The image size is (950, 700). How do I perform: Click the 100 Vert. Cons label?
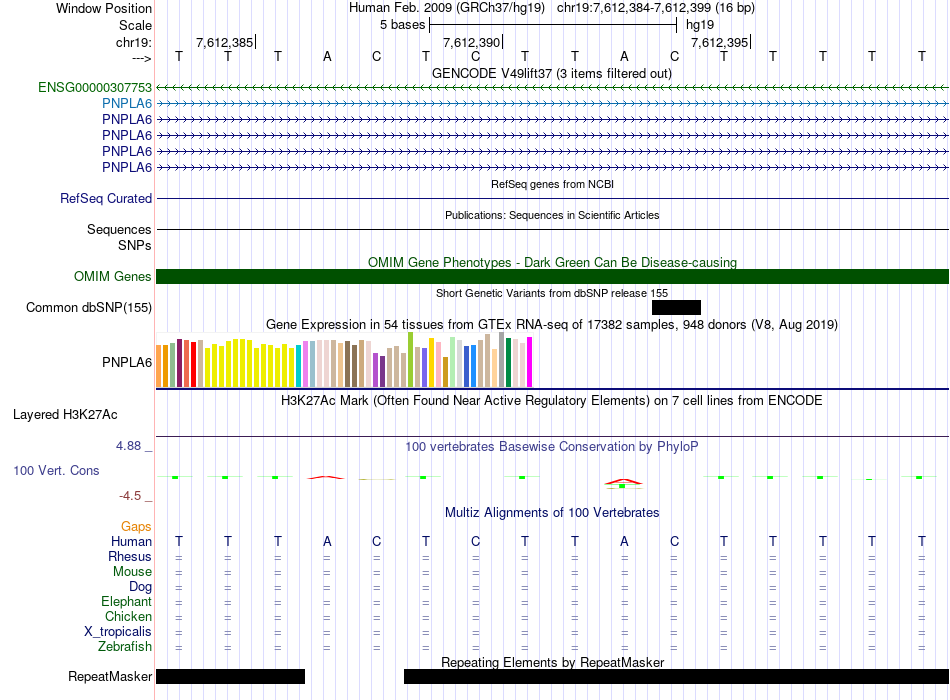click(x=56, y=470)
